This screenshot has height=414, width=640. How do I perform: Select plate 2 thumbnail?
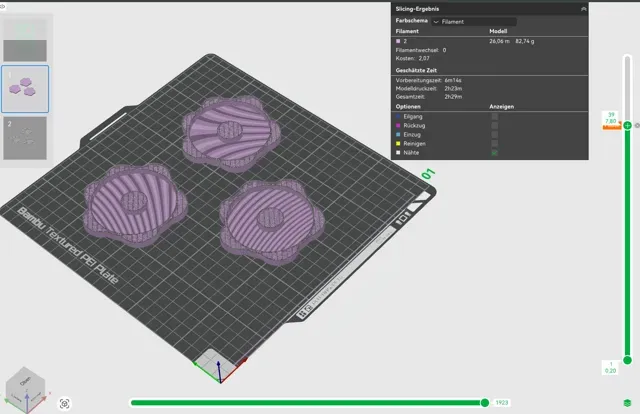(x=25, y=138)
